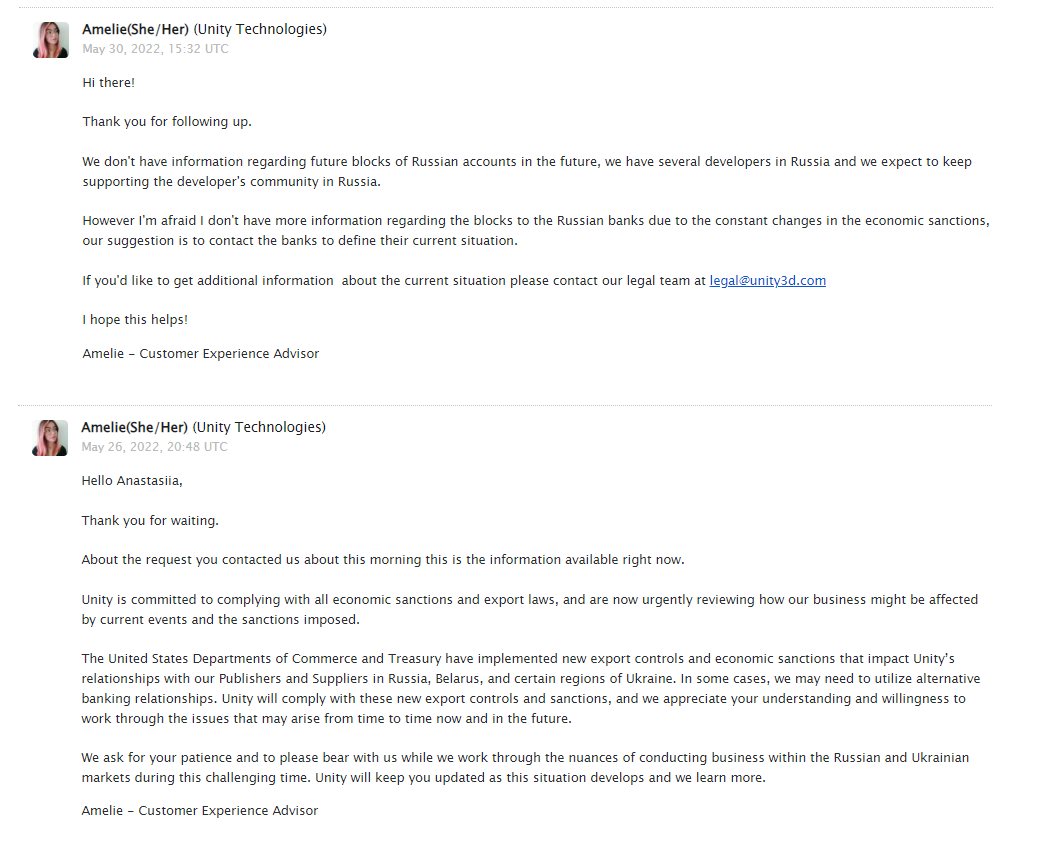Click the first Customer Experience Advisor signature

tap(201, 354)
